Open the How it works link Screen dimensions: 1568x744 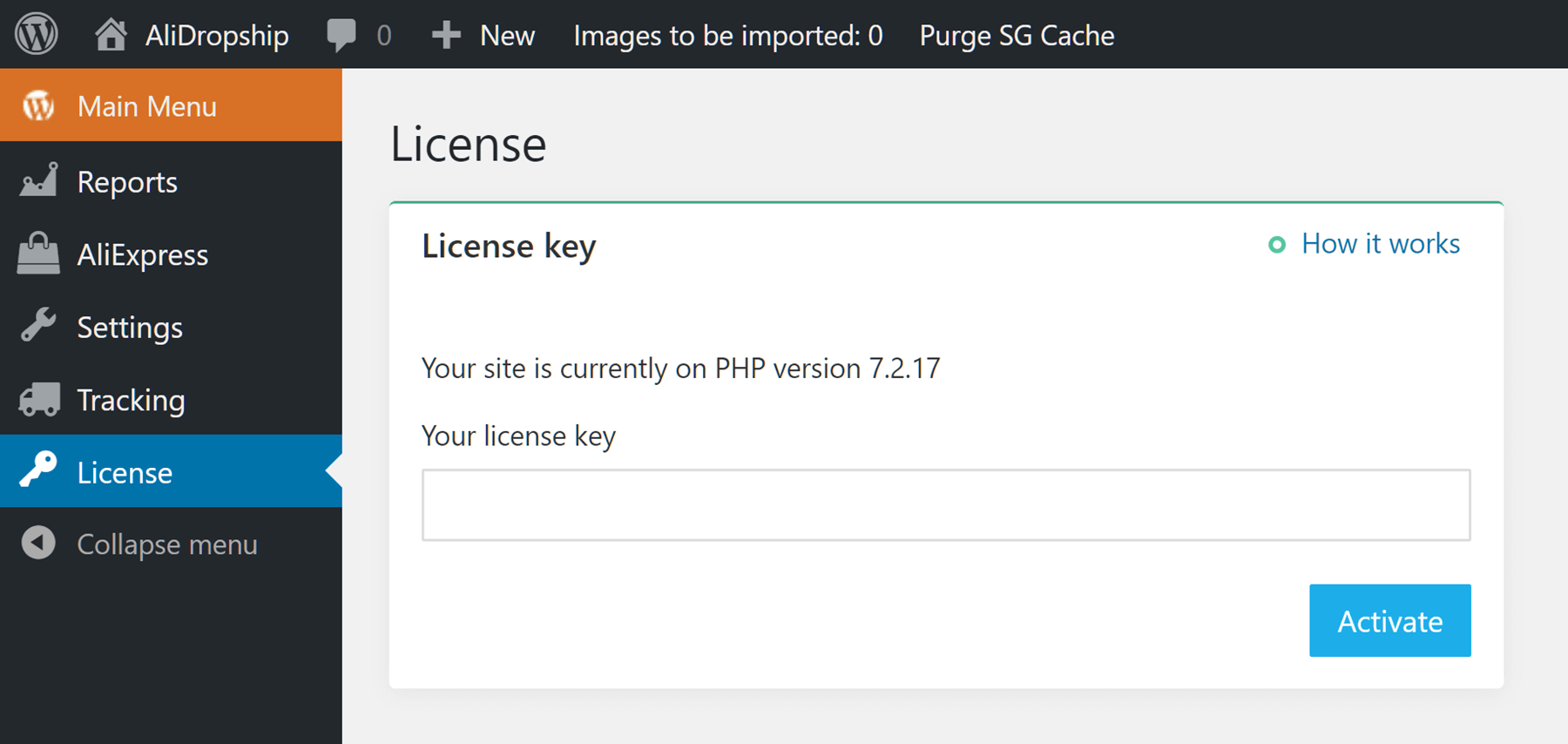1380,244
